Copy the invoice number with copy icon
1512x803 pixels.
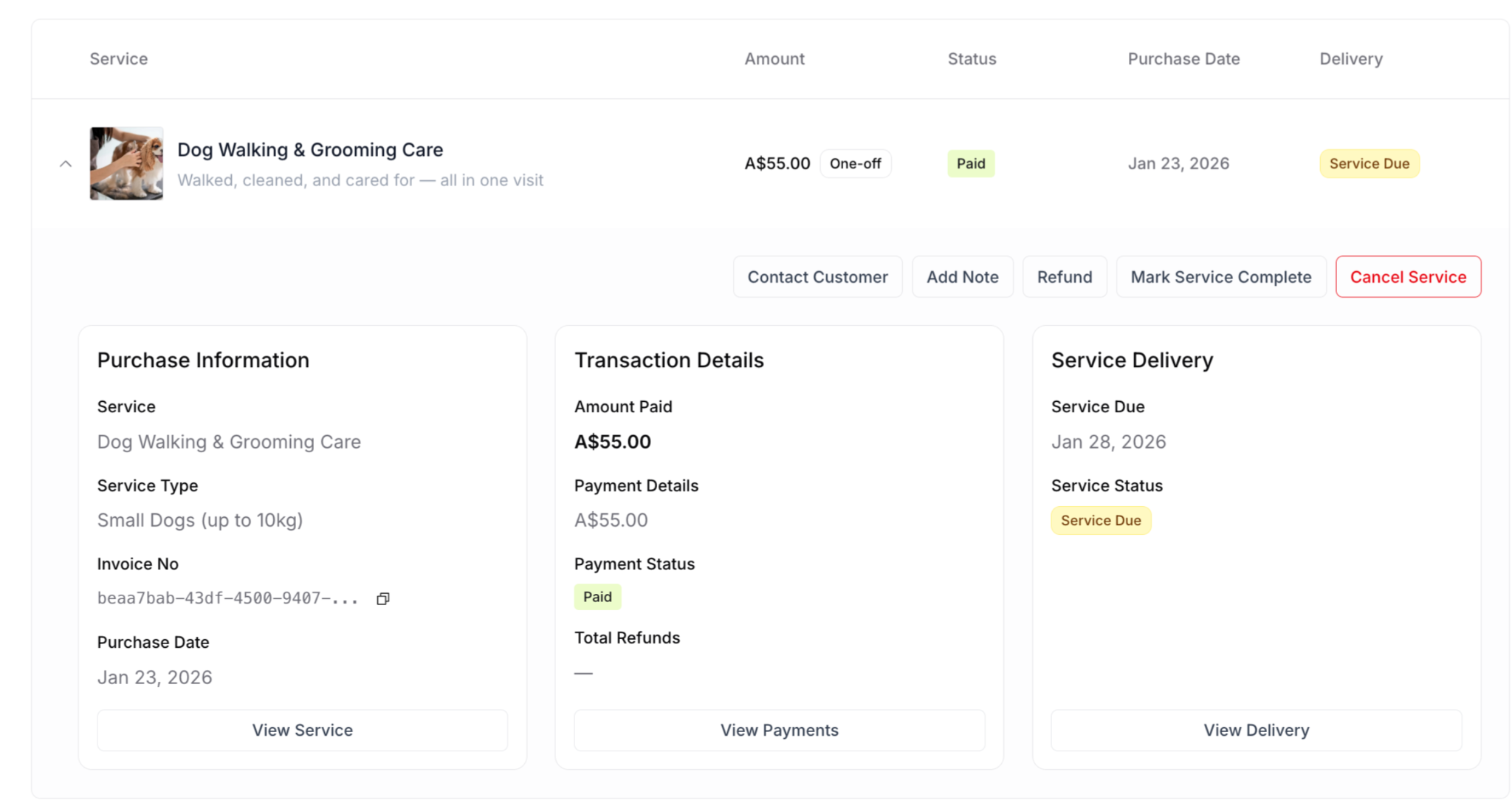coord(382,598)
